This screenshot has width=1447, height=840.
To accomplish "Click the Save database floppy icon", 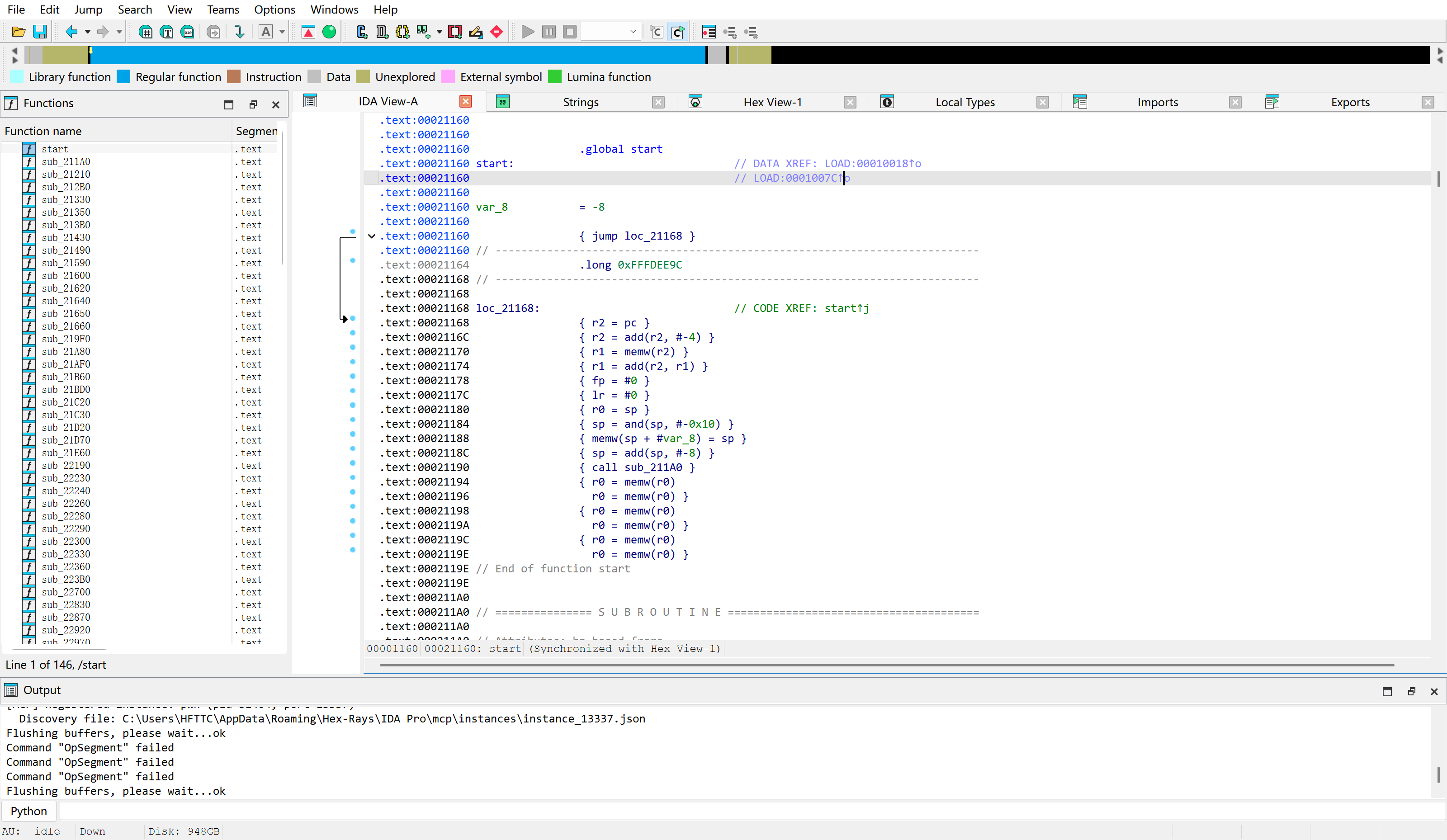I will [40, 32].
